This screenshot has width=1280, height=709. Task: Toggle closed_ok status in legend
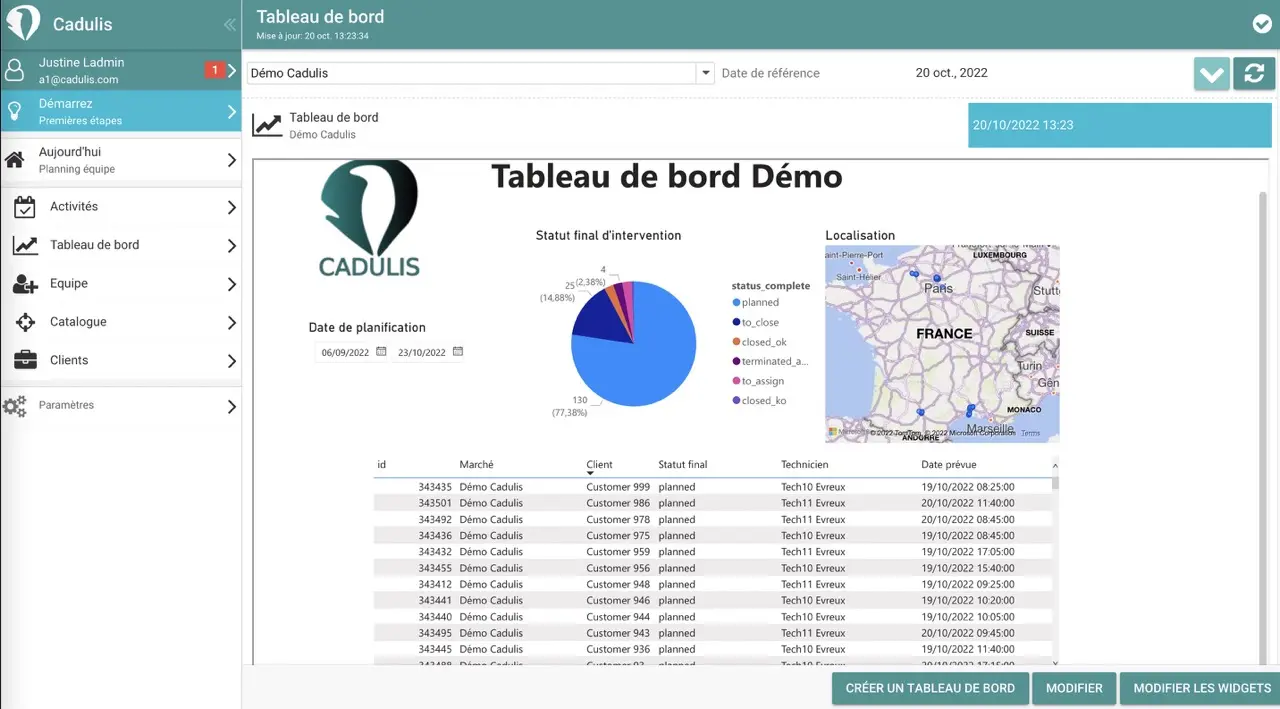click(764, 342)
